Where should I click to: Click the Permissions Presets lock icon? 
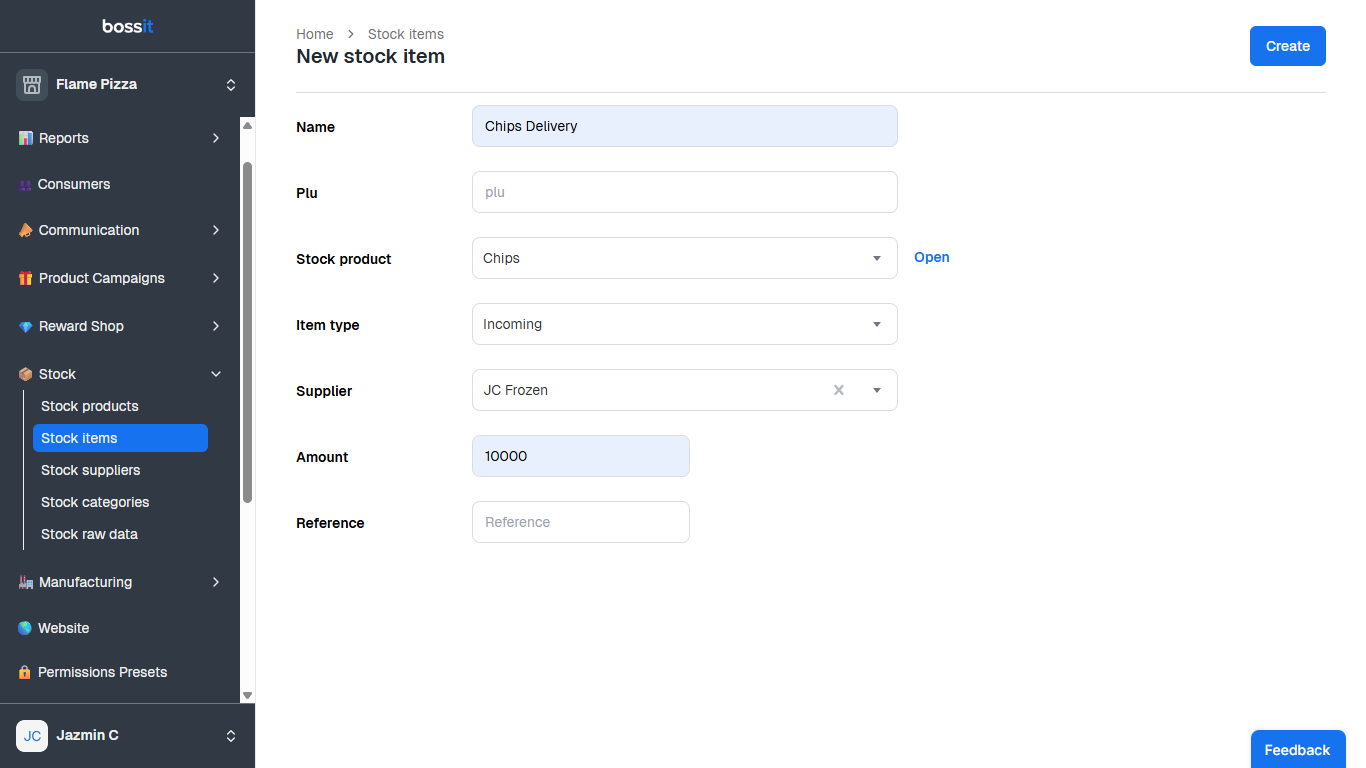[25, 672]
